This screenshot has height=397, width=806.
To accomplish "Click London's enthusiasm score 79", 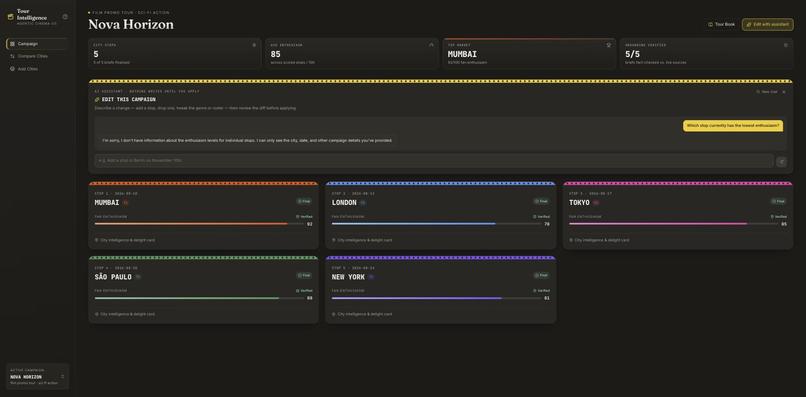I will tap(547, 224).
